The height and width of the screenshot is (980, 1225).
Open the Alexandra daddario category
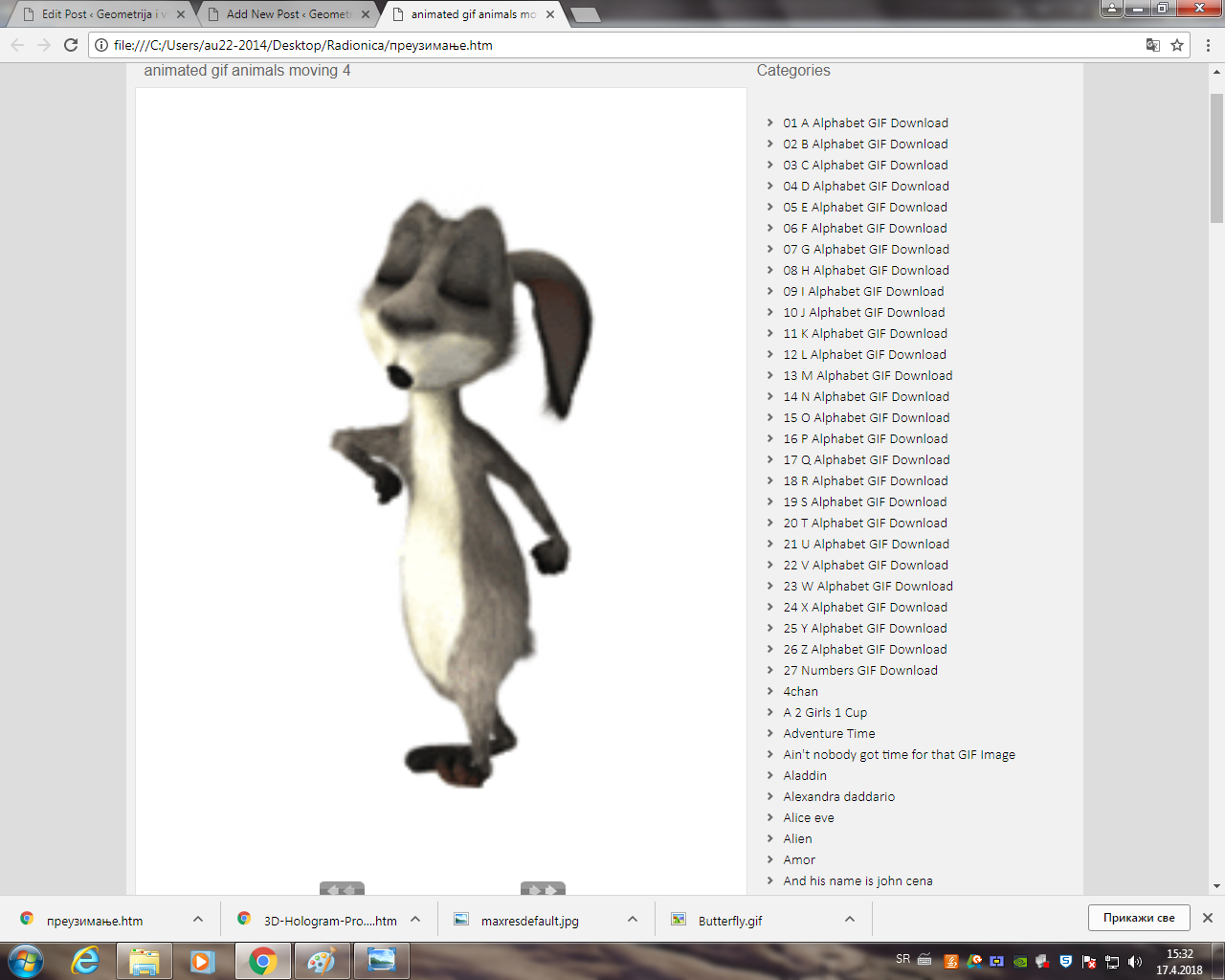tap(838, 796)
